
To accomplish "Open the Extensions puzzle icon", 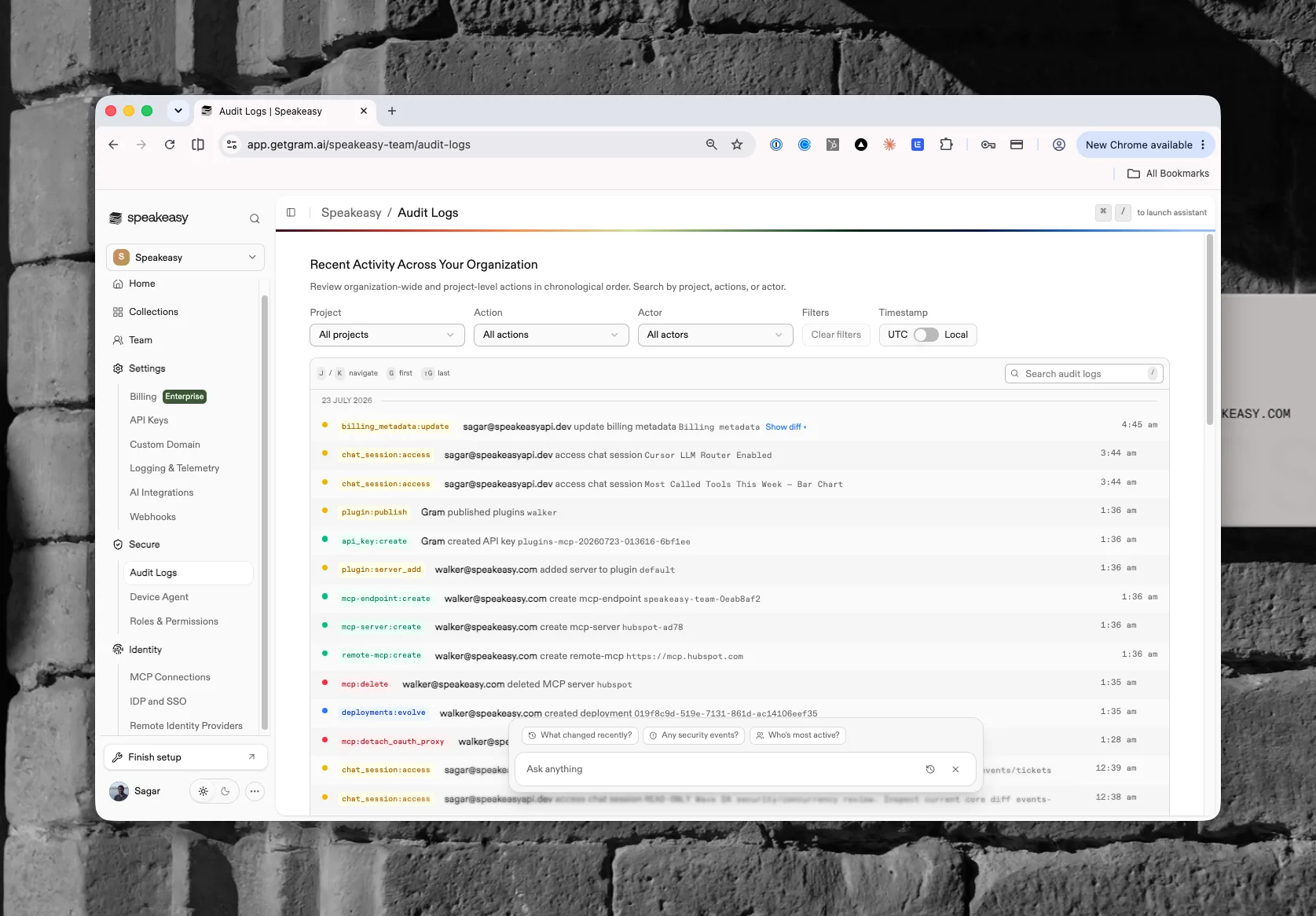I will tap(946, 145).
